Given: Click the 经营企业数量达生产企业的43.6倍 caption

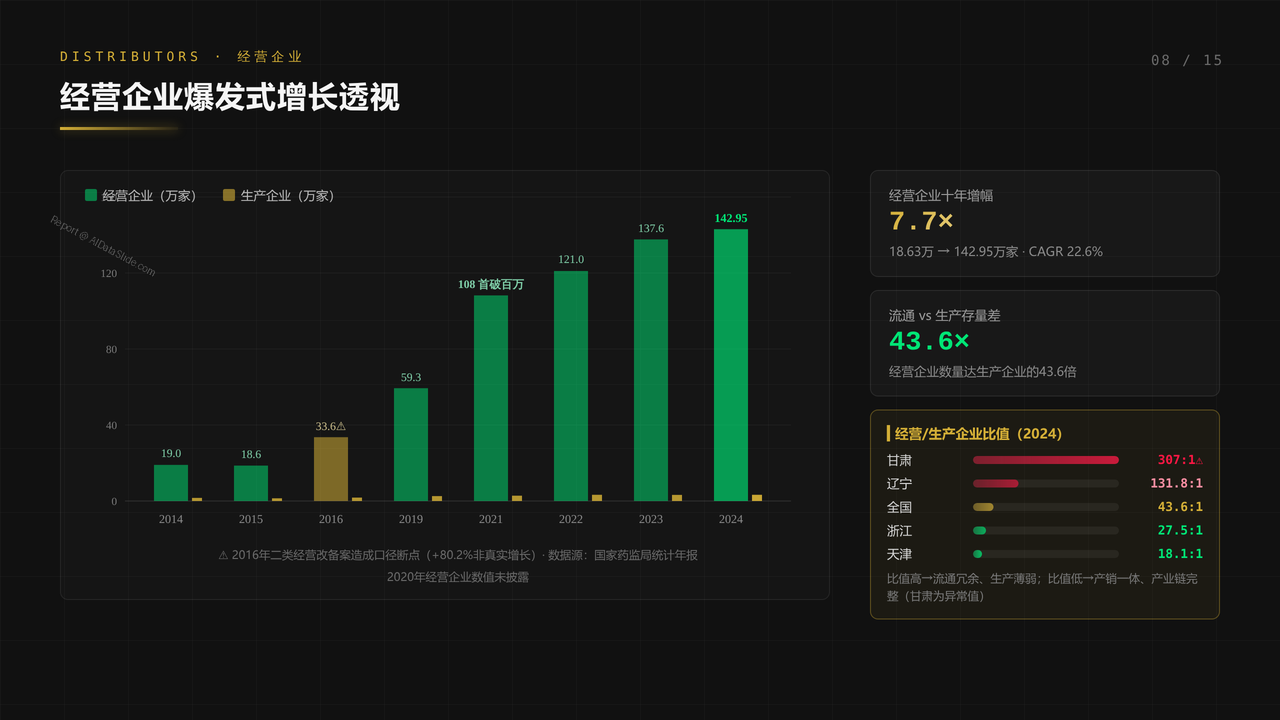Looking at the screenshot, I should pos(983,372).
